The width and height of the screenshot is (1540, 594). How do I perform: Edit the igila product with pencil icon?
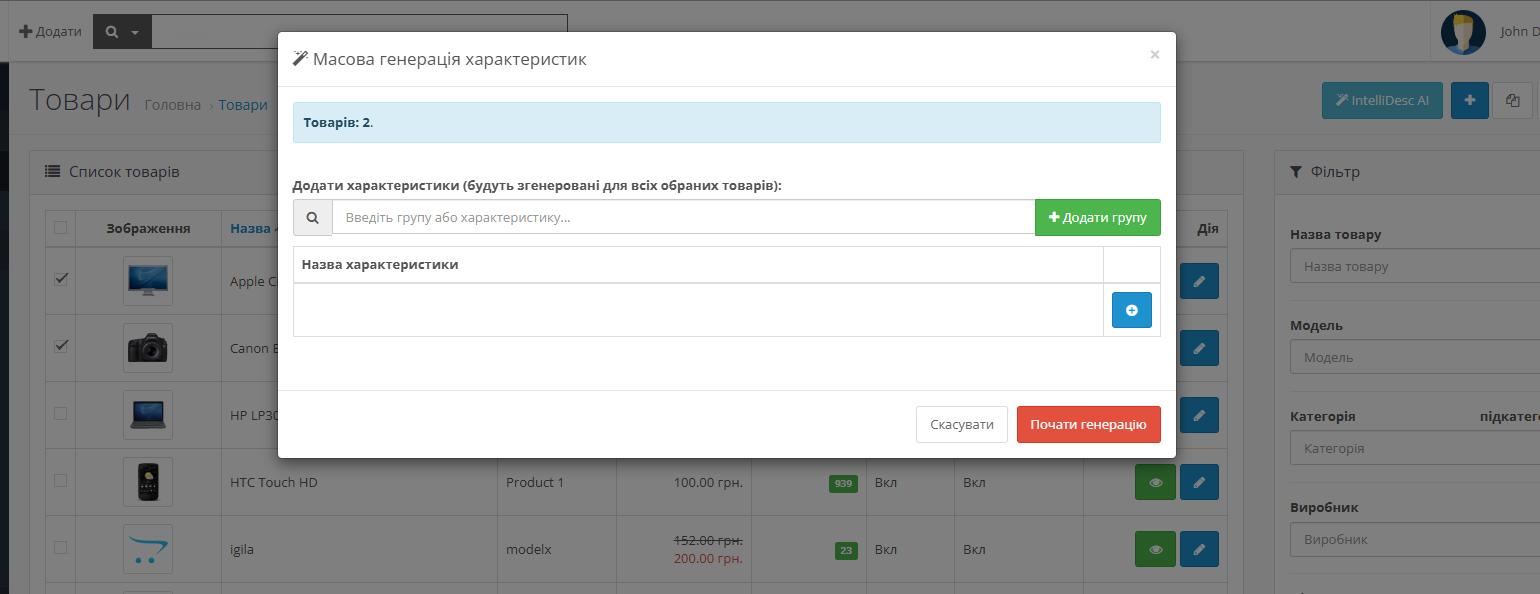coord(1199,549)
